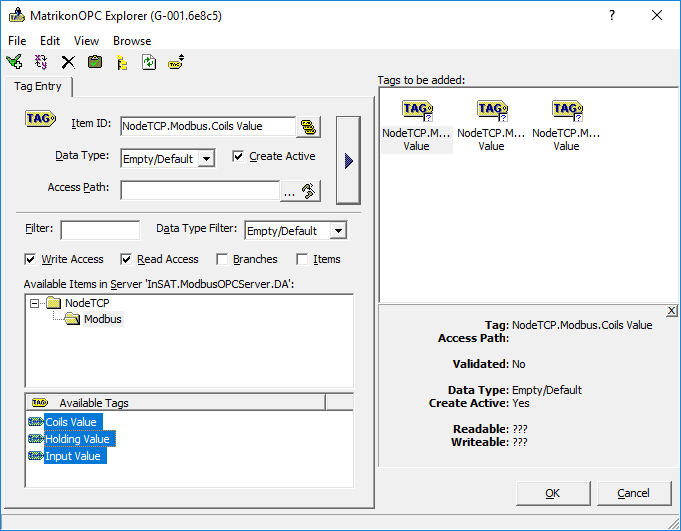Disable the Write Access checkbox

31,259
